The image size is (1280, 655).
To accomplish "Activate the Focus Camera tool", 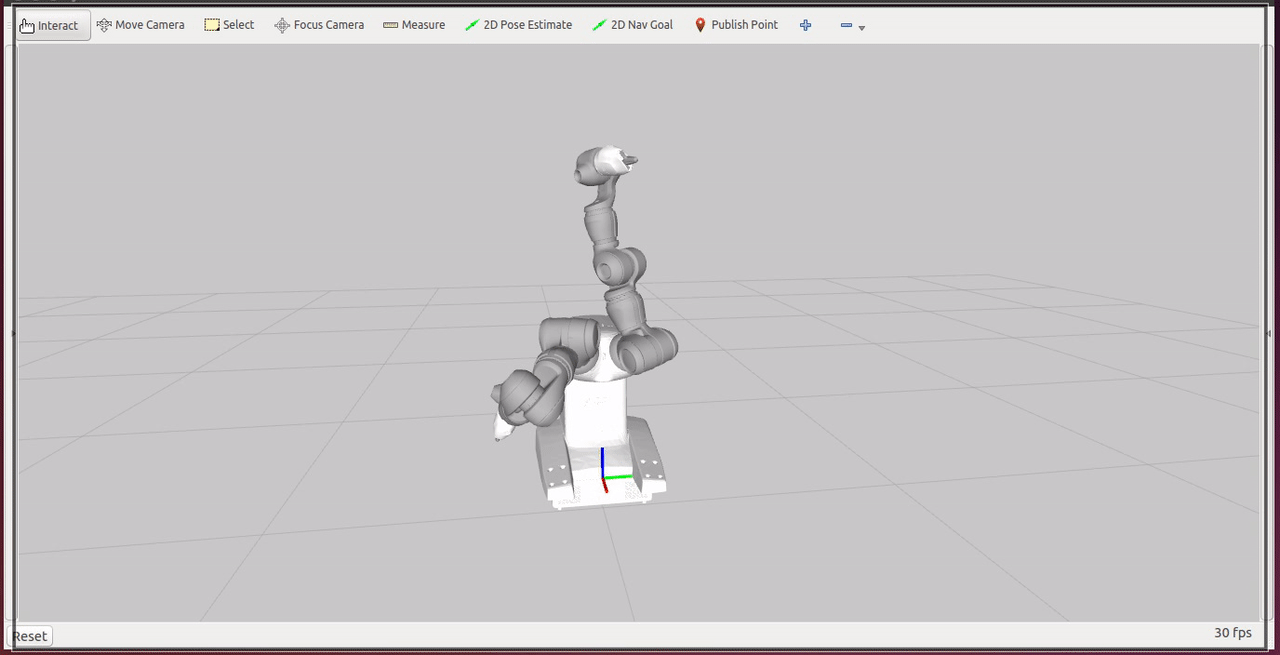I will [x=318, y=25].
